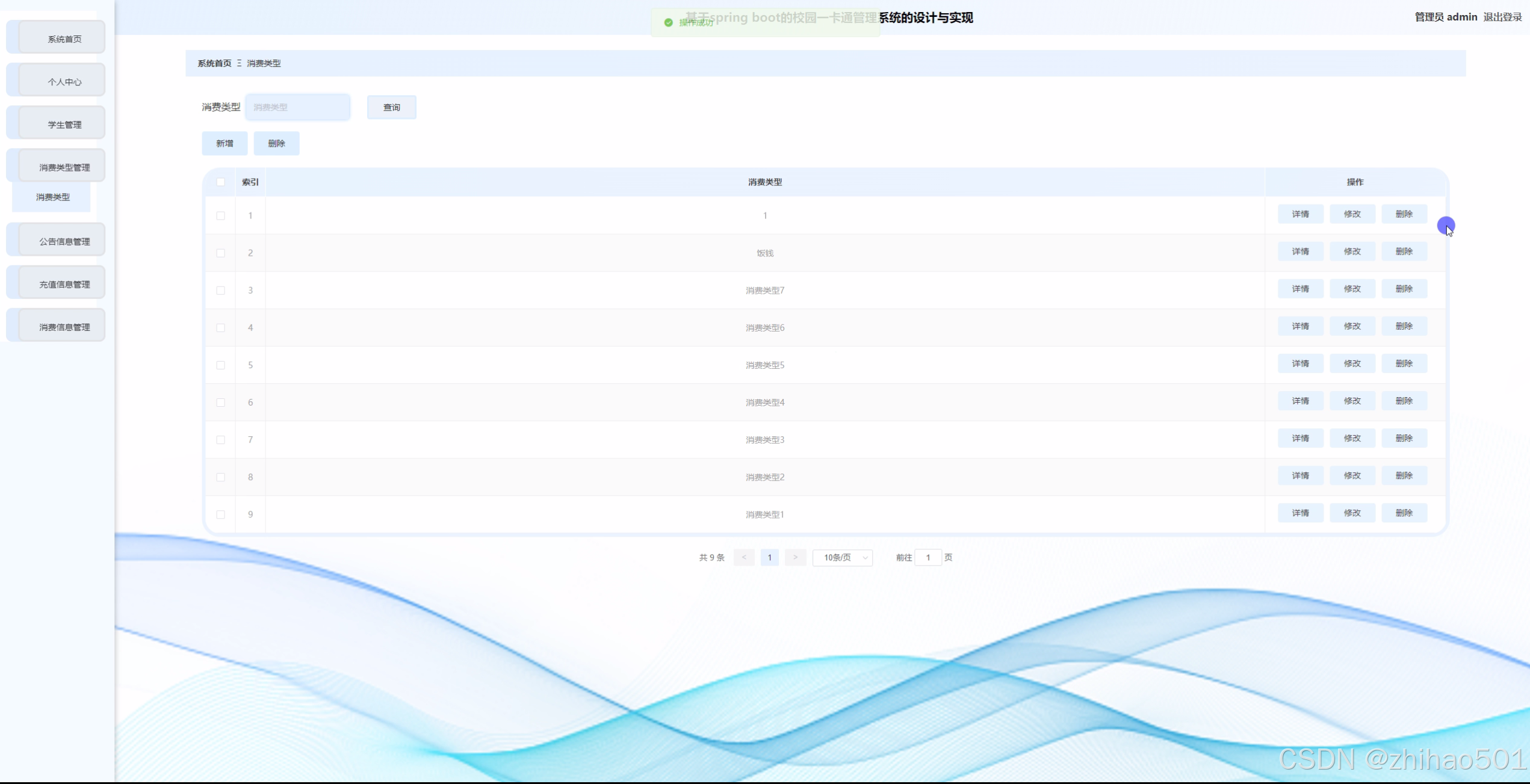This screenshot has width=1530, height=784.
Task: Click the 退出登录 logout link
Action: 1502,17
